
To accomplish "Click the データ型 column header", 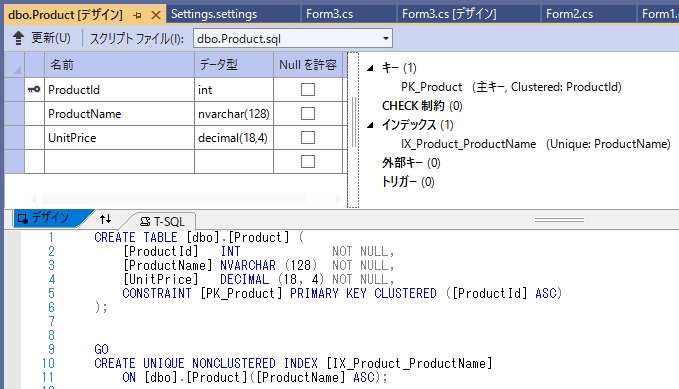I will click(x=234, y=65).
